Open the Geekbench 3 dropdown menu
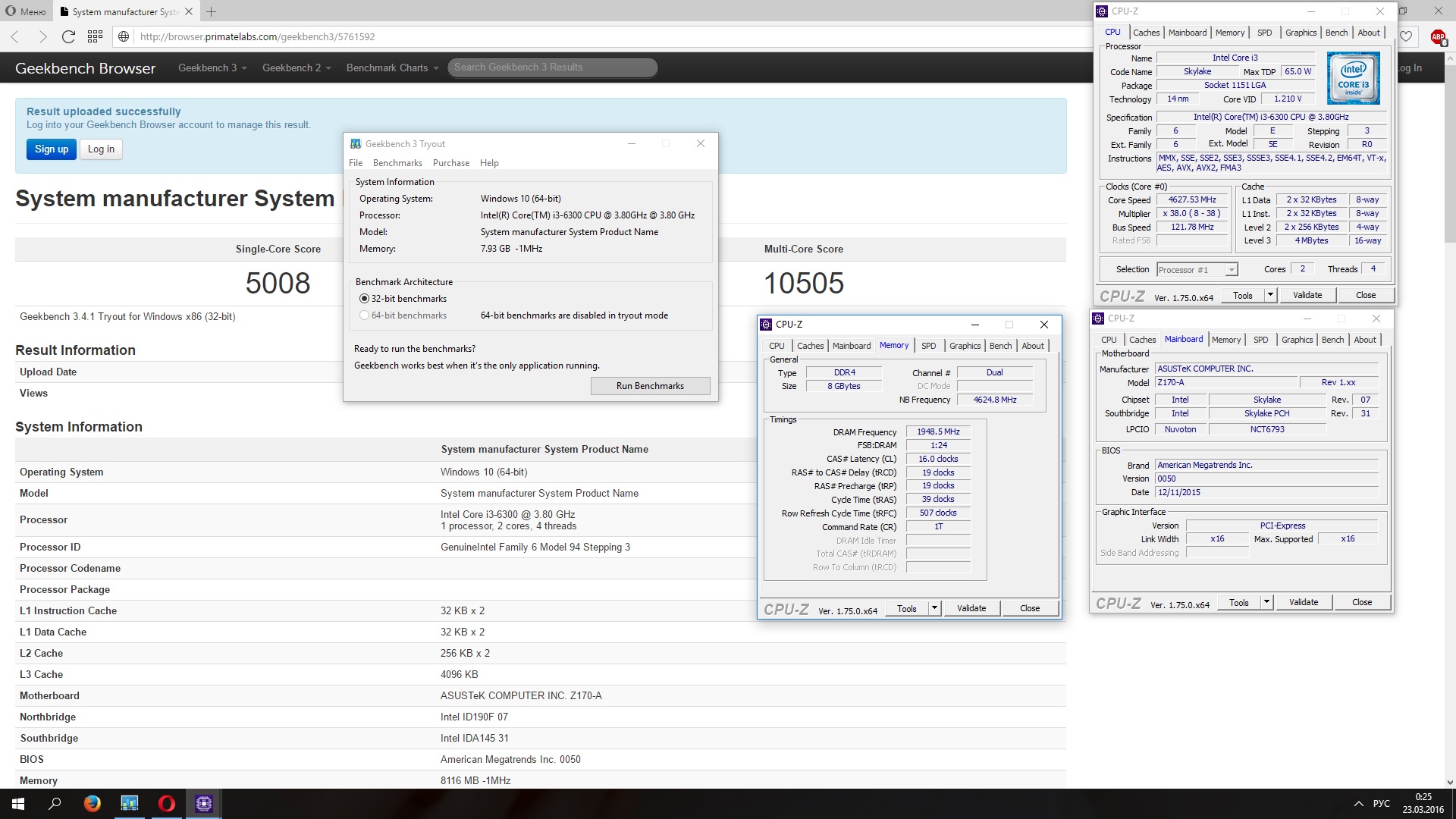 click(212, 67)
